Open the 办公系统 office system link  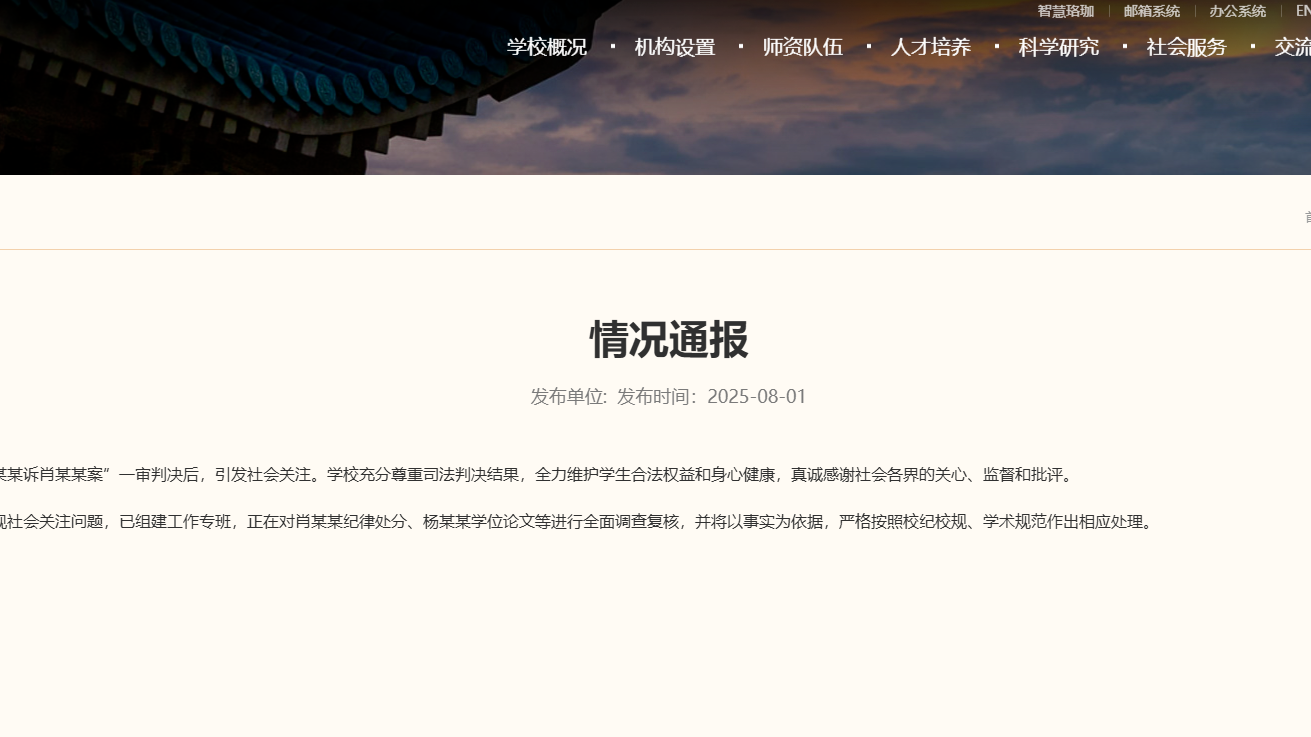(x=1237, y=11)
